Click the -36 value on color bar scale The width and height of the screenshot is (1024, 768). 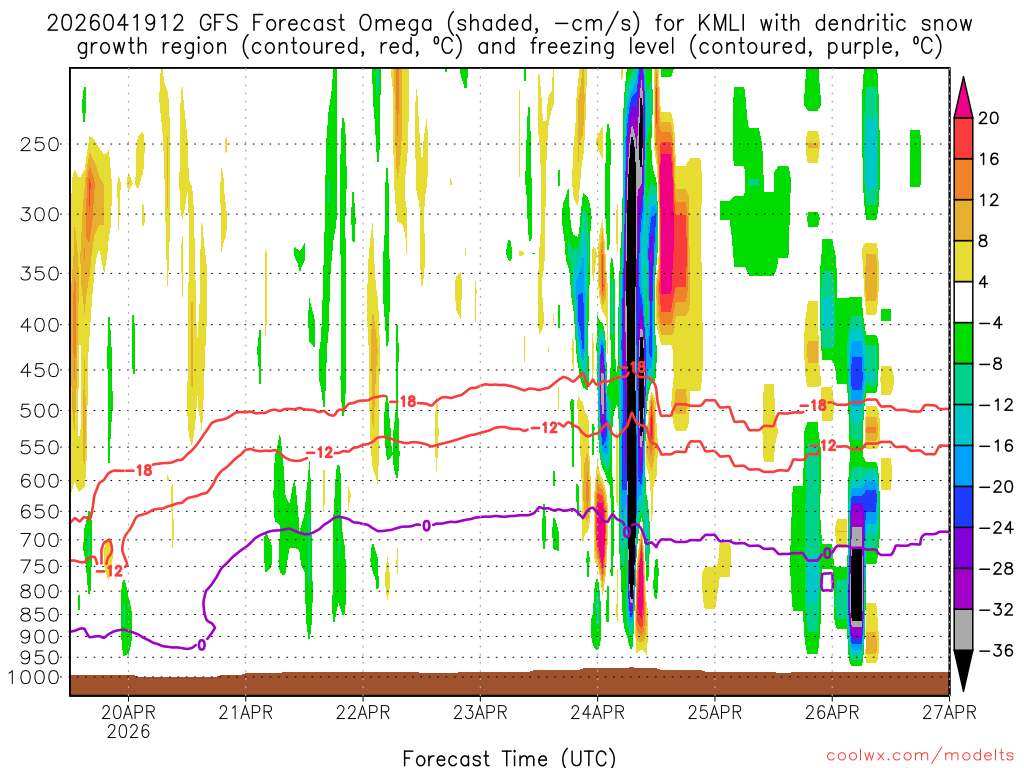996,650
